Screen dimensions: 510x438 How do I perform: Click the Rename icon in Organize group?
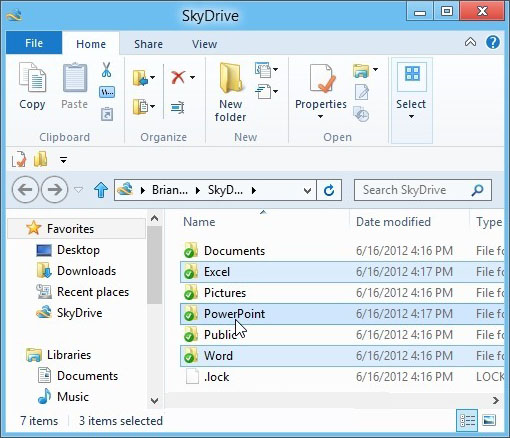[178, 107]
